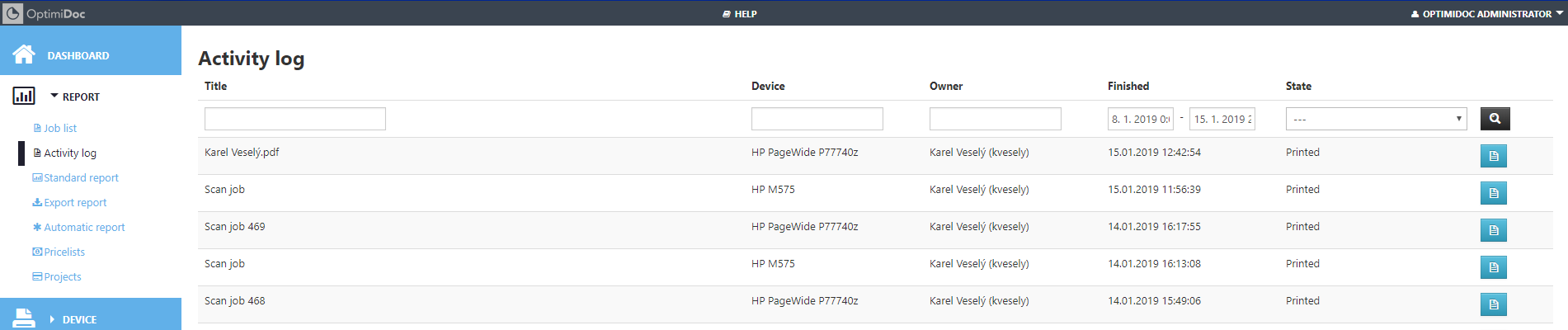Click the OptimiDoc logo icon
The width and height of the screenshot is (1568, 330).
(x=13, y=13)
